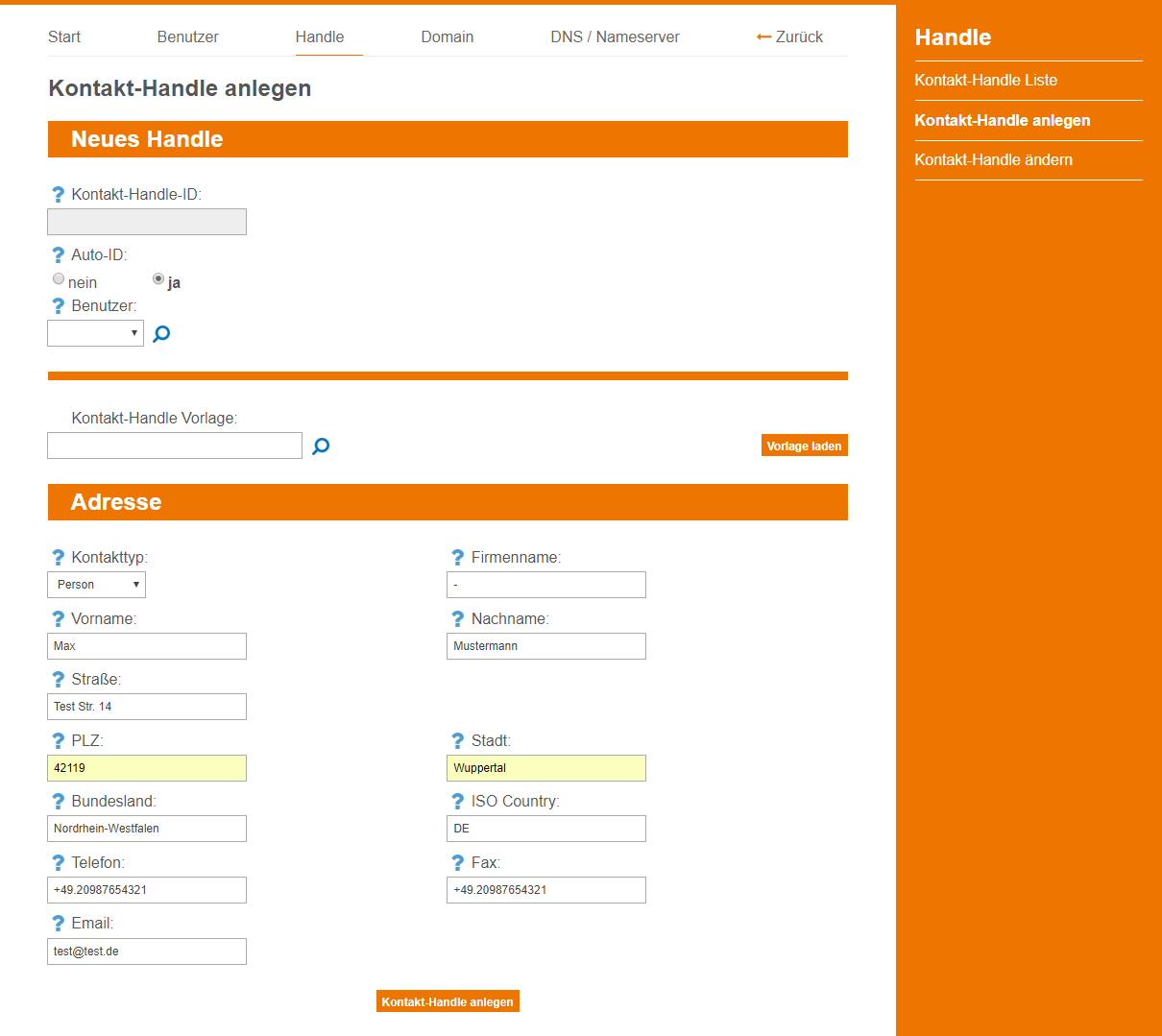Click the help icon next to Kontakt-Handle-ID
1162x1036 pixels.
58,195
